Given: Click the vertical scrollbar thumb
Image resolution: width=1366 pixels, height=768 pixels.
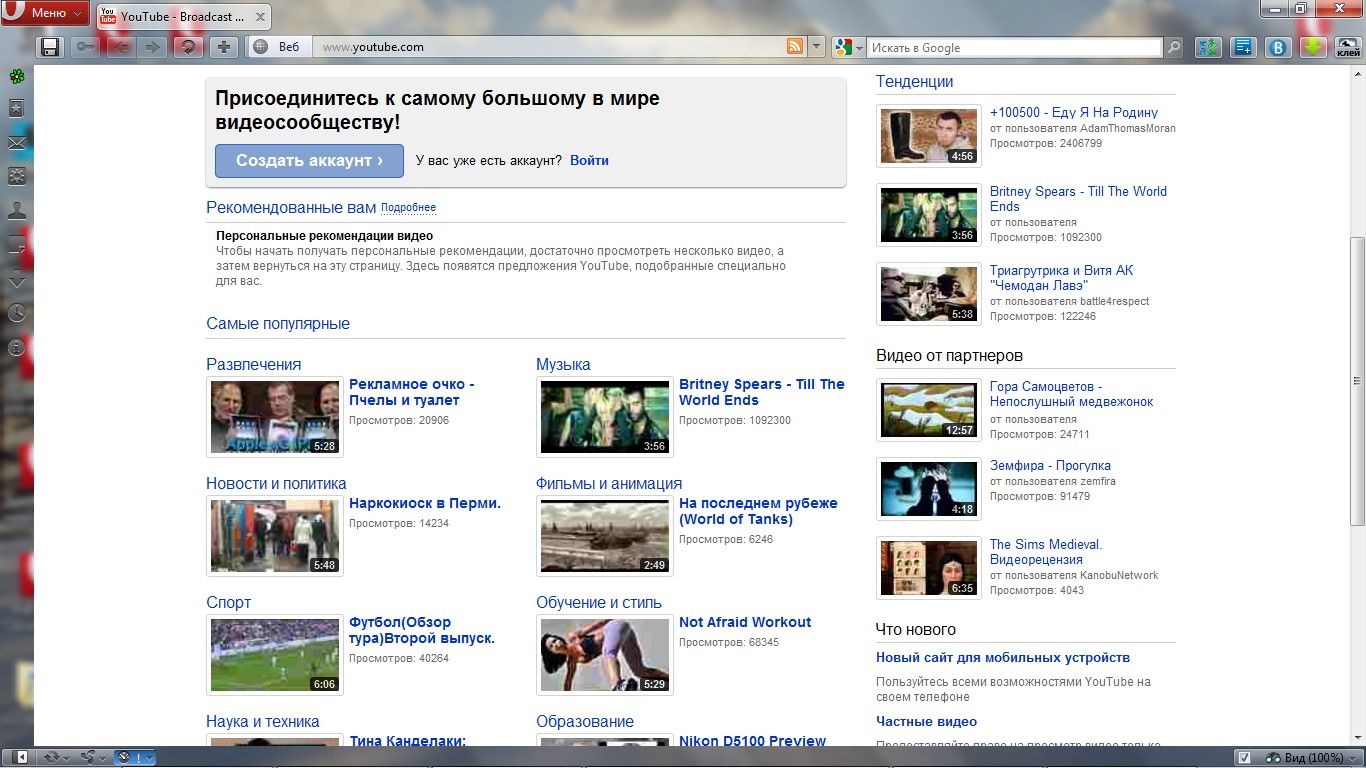Looking at the screenshot, I should pyautogui.click(x=1357, y=380).
